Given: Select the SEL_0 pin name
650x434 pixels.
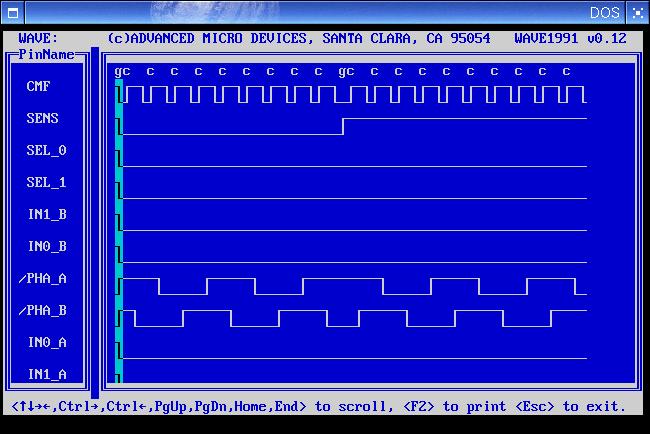Looking at the screenshot, I should click(x=46, y=150).
